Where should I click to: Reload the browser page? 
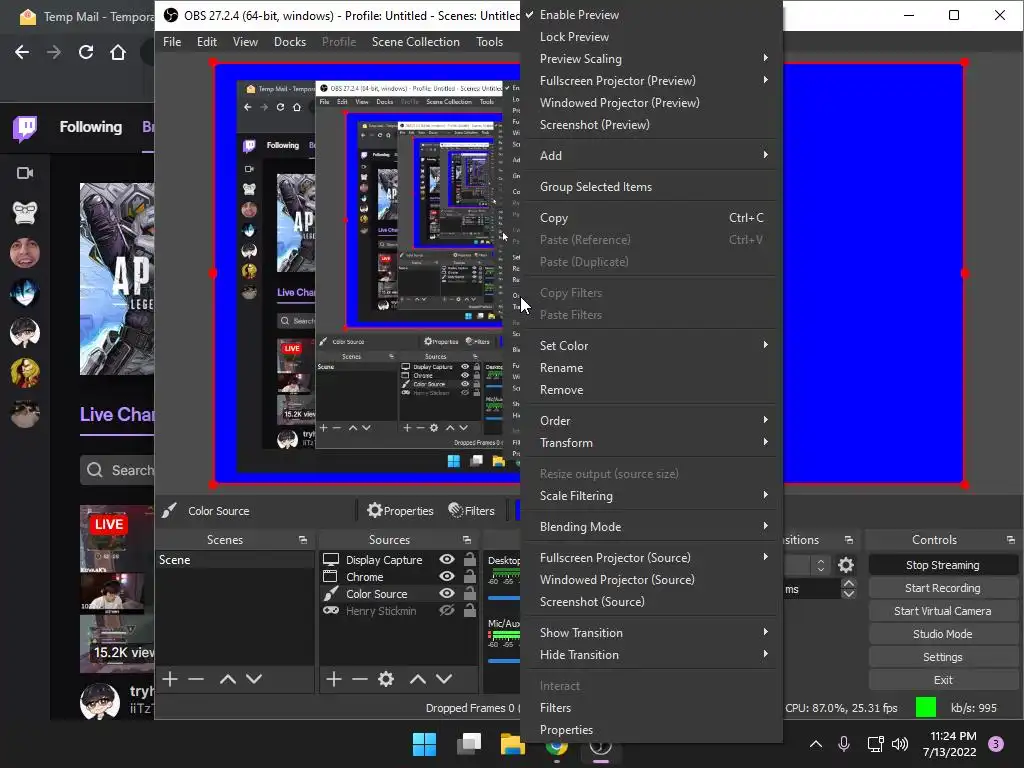86,52
